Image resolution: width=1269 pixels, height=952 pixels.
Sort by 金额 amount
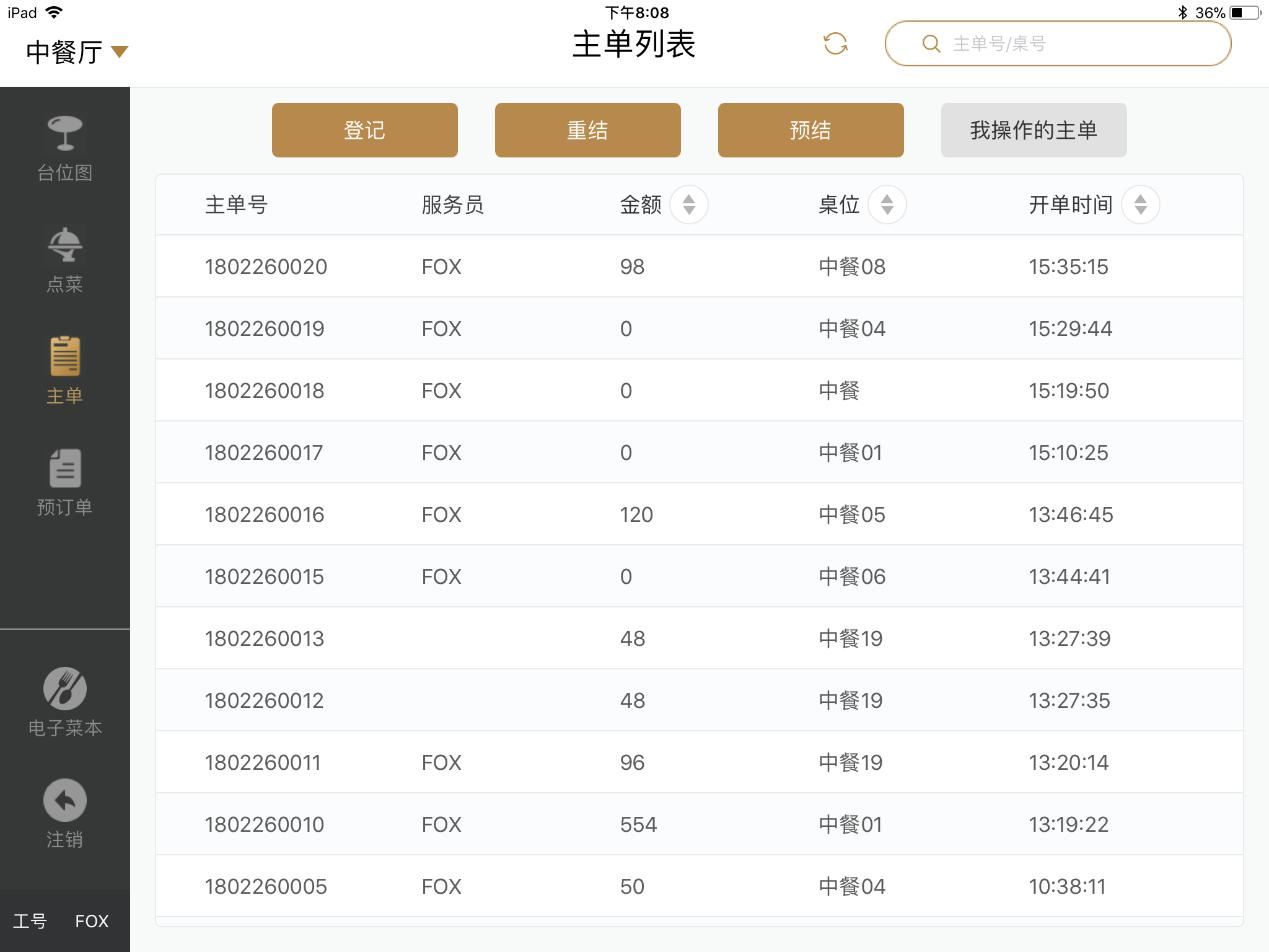(689, 205)
